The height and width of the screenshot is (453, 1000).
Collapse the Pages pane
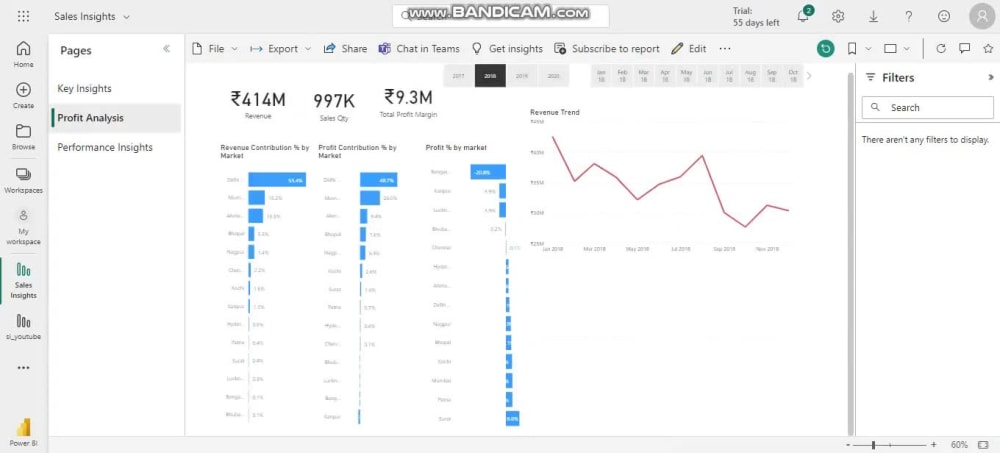point(166,48)
